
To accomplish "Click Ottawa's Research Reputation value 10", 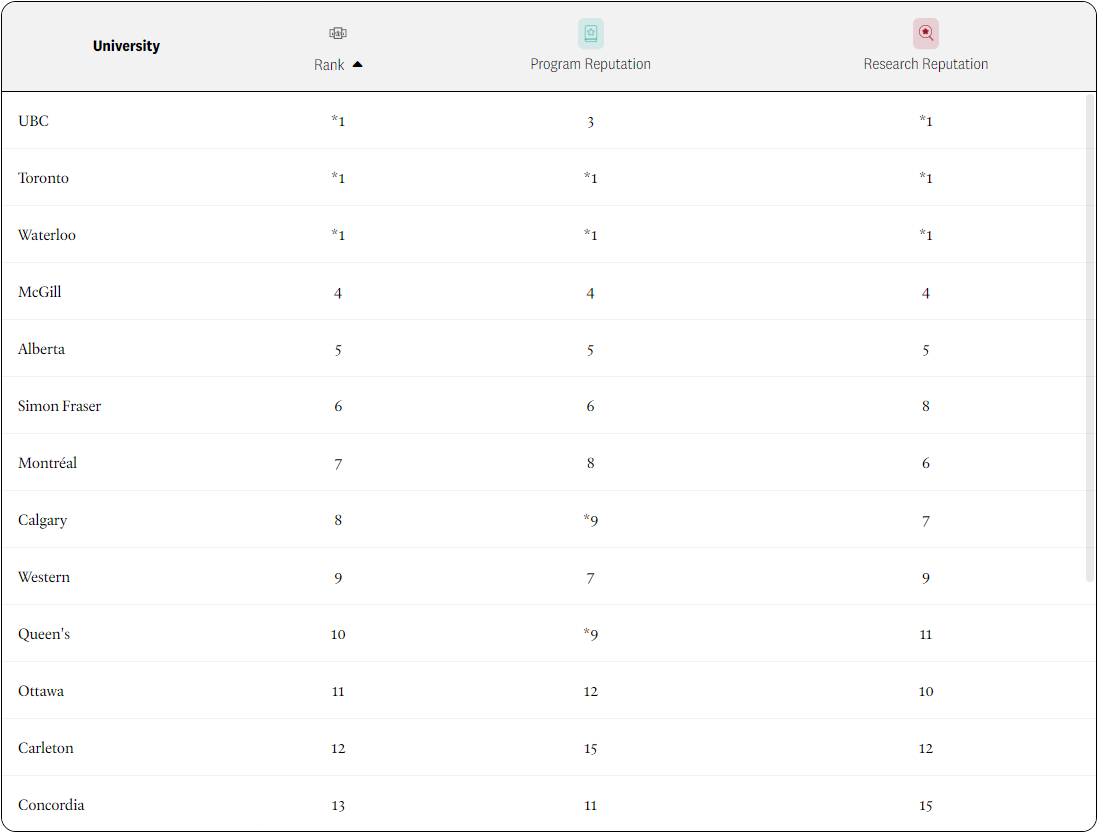I will point(926,692).
